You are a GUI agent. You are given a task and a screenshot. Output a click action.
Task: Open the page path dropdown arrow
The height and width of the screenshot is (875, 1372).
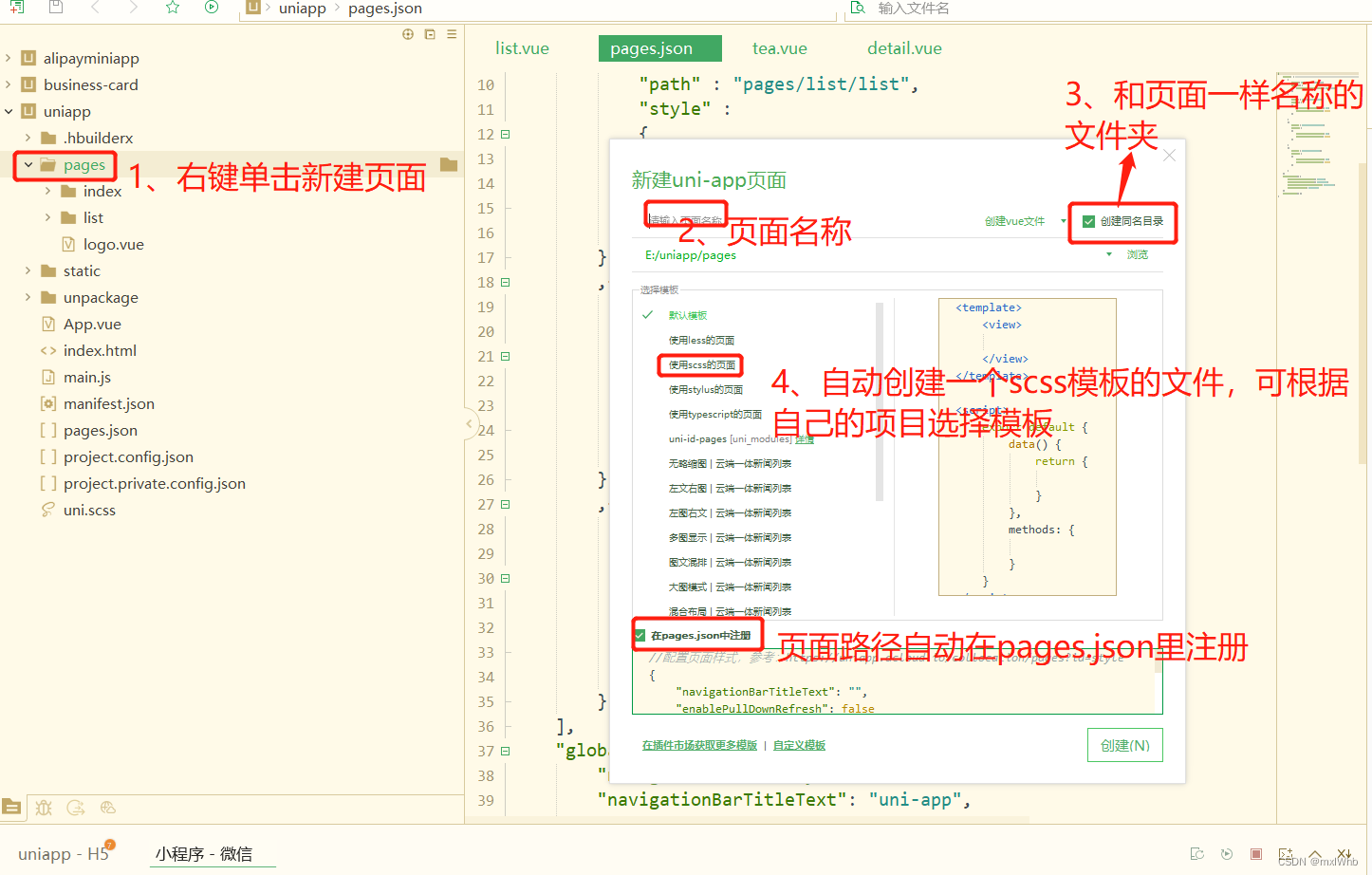coord(1109,254)
